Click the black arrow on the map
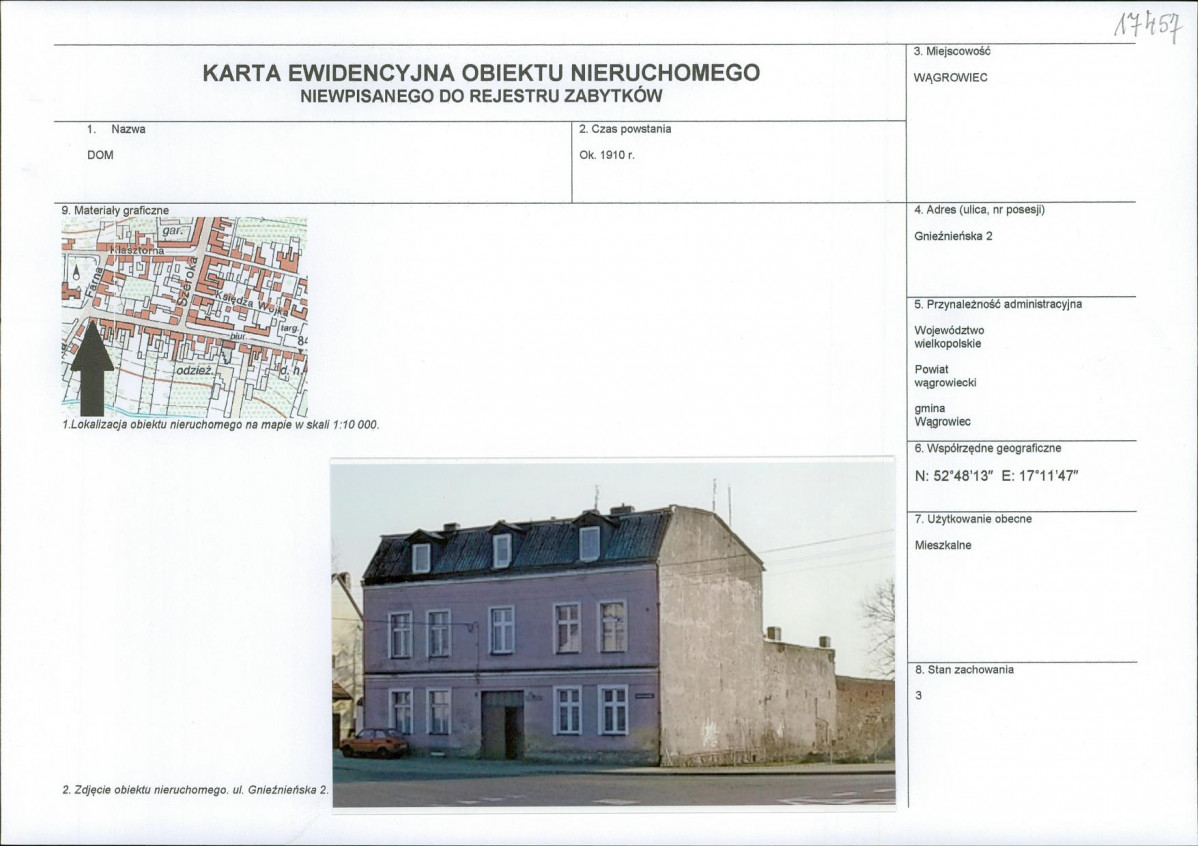1198x846 pixels. point(92,368)
